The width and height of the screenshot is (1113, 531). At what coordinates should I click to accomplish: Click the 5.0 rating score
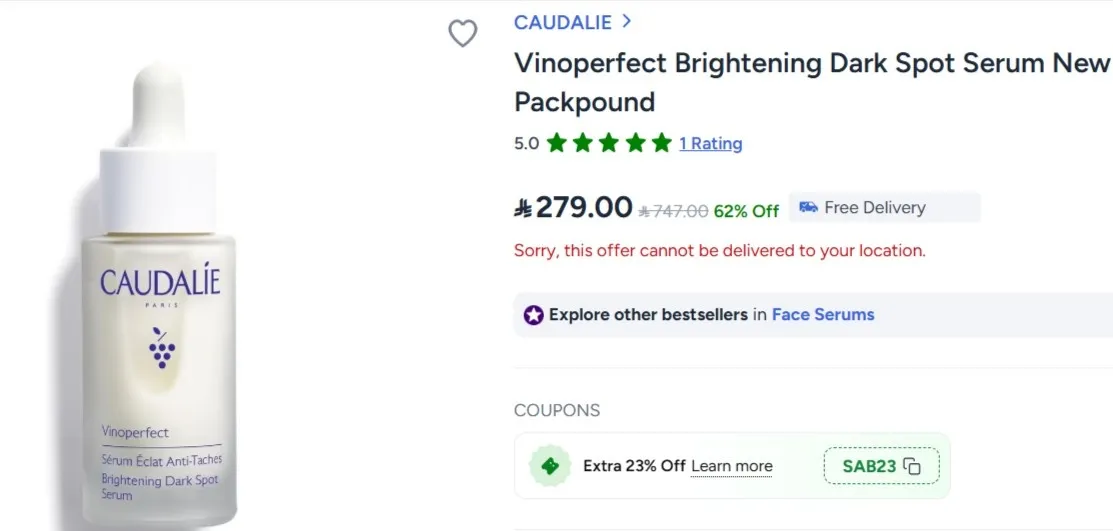pos(526,143)
